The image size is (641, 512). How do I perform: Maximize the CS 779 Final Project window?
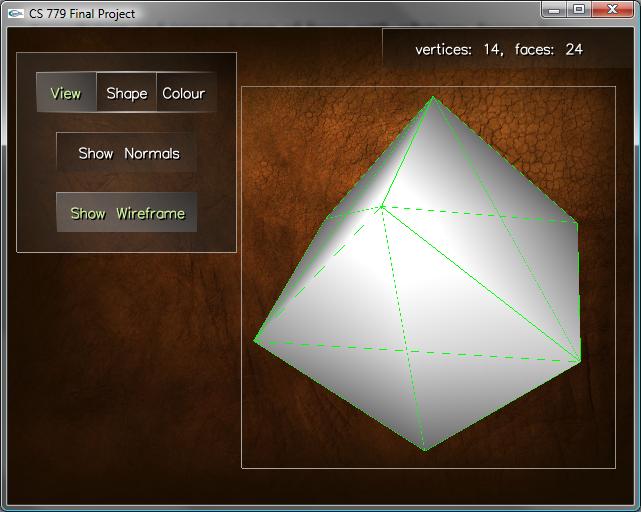(x=578, y=9)
